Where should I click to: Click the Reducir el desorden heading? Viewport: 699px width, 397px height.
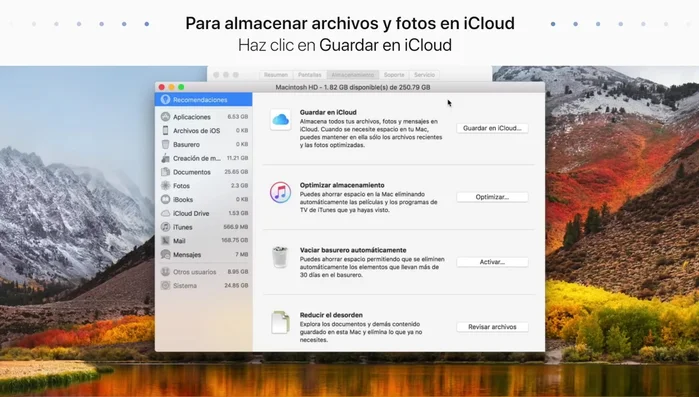pos(331,315)
